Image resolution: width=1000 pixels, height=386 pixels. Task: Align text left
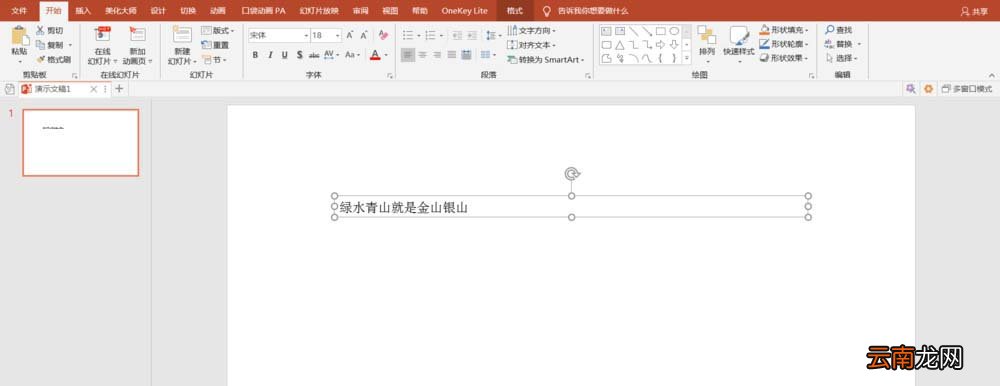(408, 55)
